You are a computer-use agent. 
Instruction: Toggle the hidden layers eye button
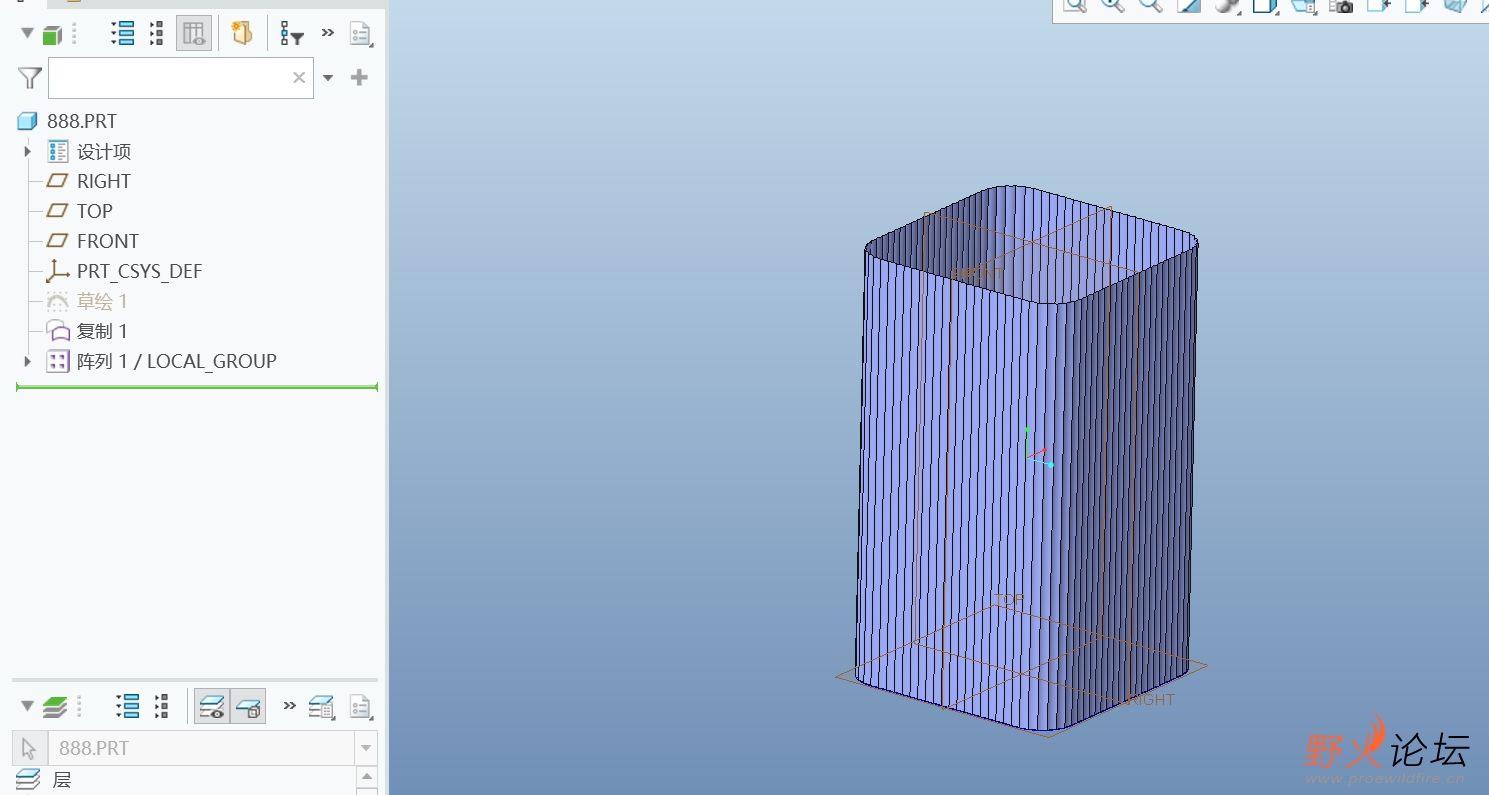coord(212,706)
